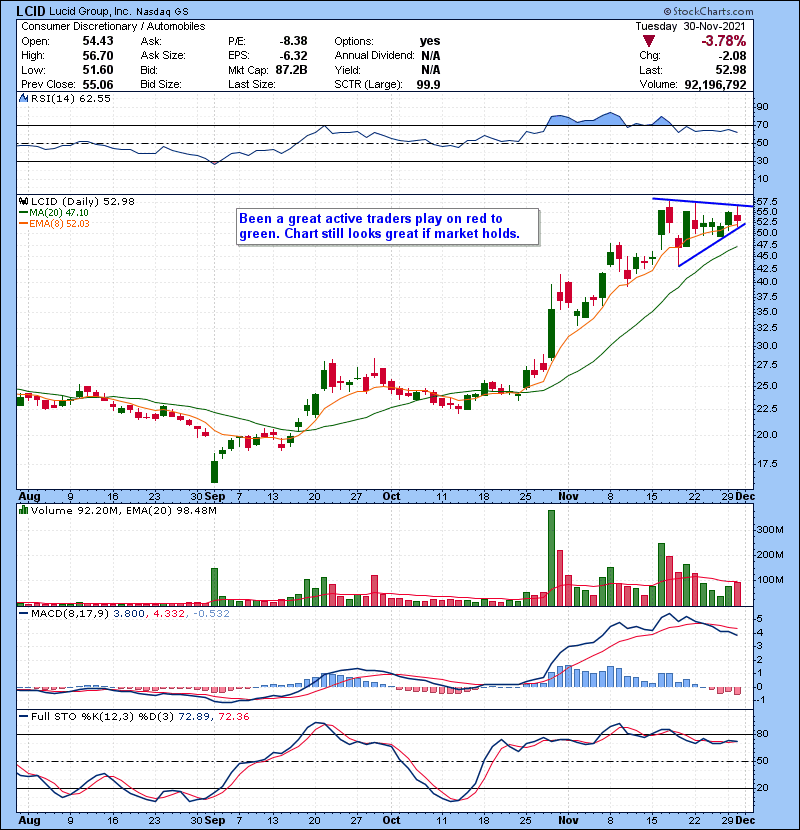Screen dimensions: 800x830
Task: Click the RSI(14) 62.55 label
Action: (71, 98)
